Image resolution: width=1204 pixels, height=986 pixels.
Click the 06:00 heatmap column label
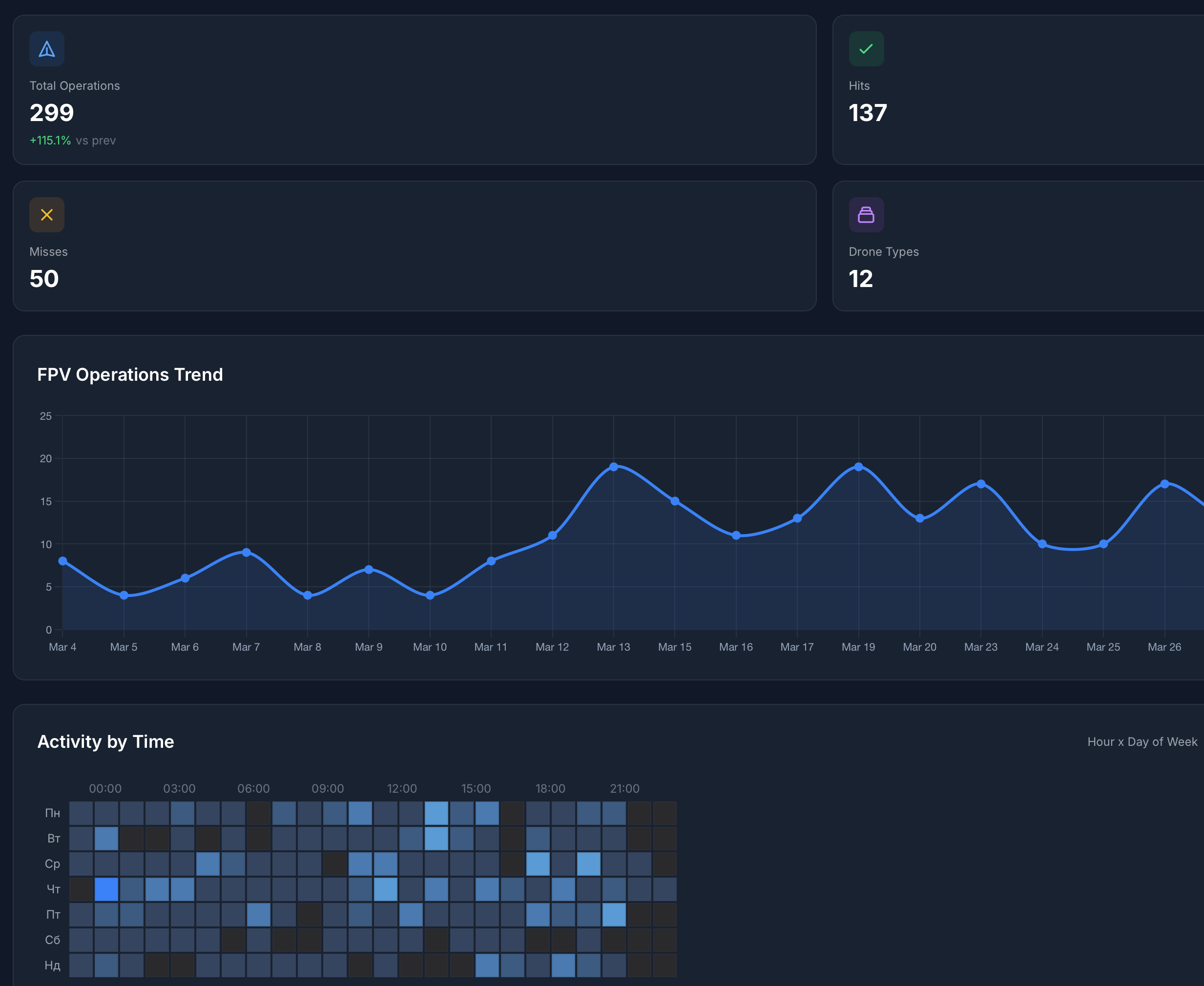point(253,788)
